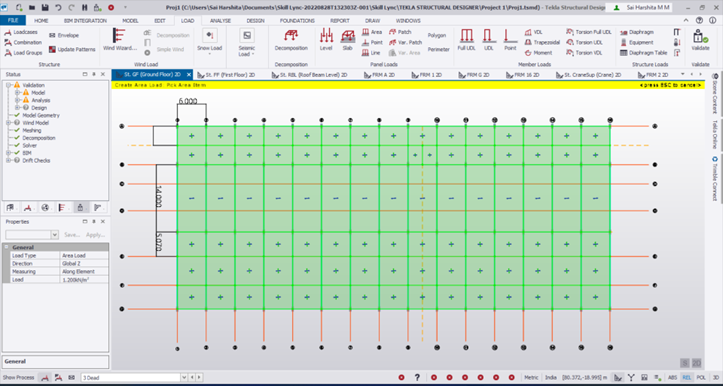Image resolution: width=723 pixels, height=386 pixels.
Task: Toggle the ABS coordinate mode
Action: (x=673, y=377)
